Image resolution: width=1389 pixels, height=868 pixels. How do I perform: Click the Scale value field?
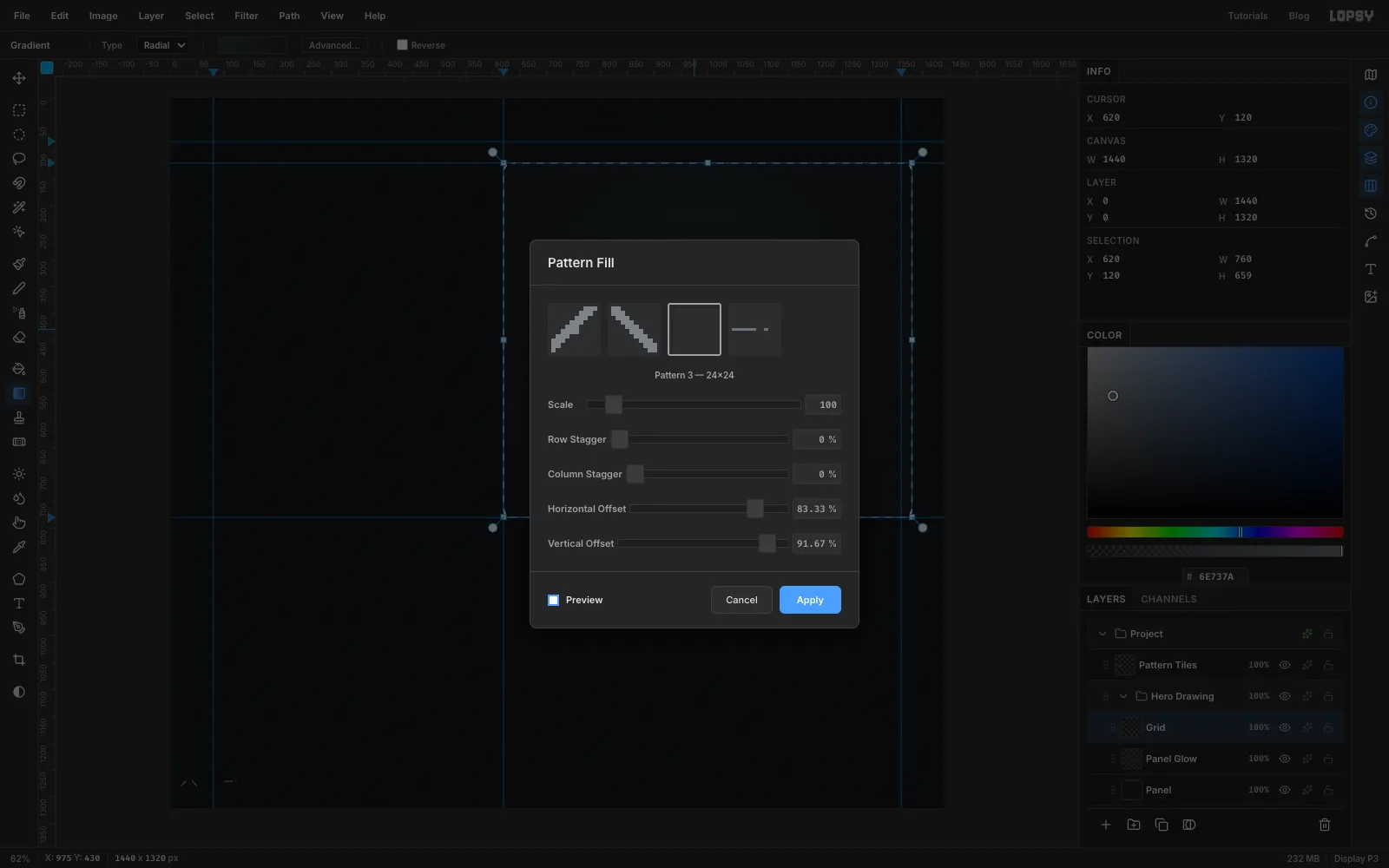(x=822, y=404)
